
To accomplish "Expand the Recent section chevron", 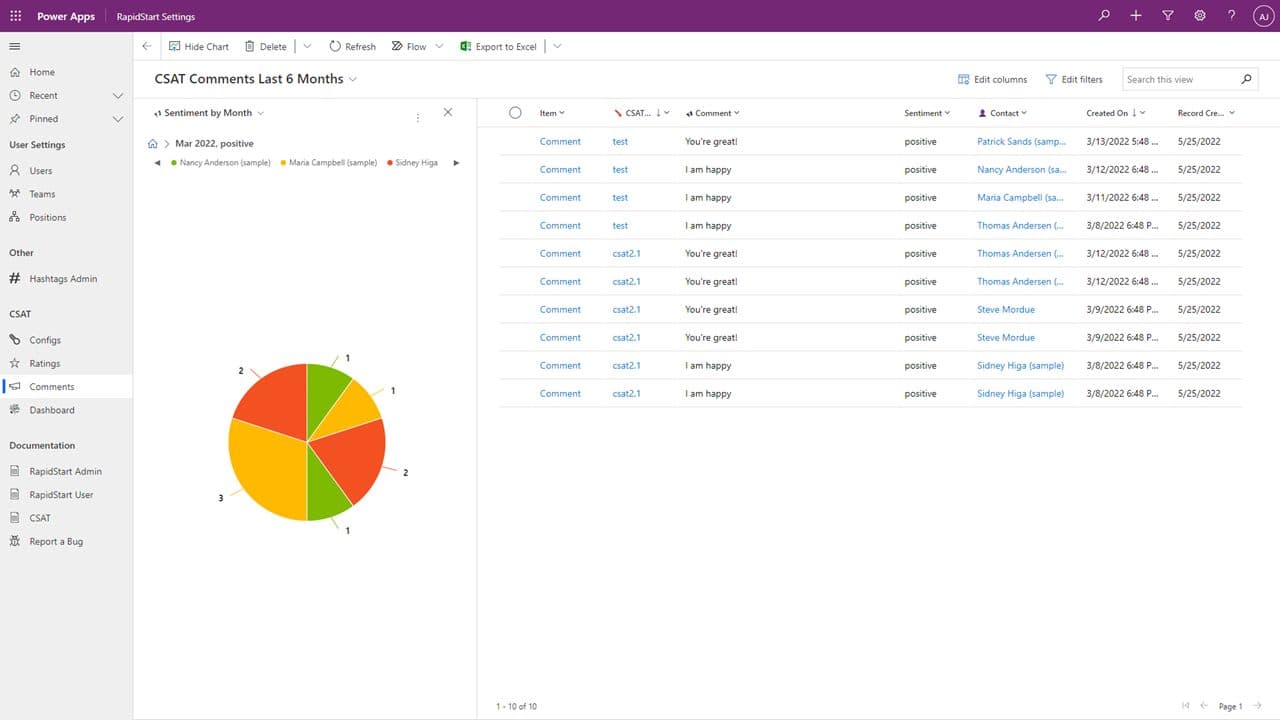I will click(x=117, y=96).
